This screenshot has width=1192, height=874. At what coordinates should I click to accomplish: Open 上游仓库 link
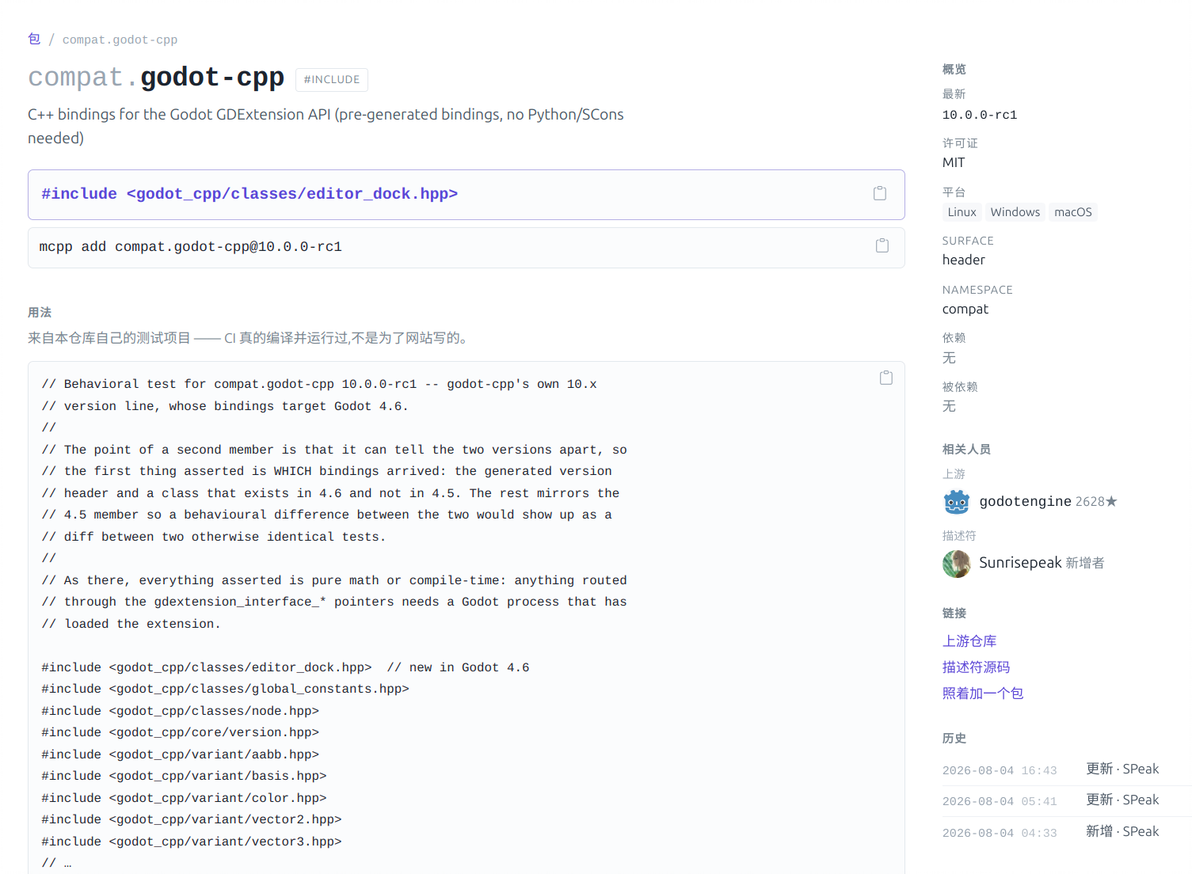click(x=969, y=641)
